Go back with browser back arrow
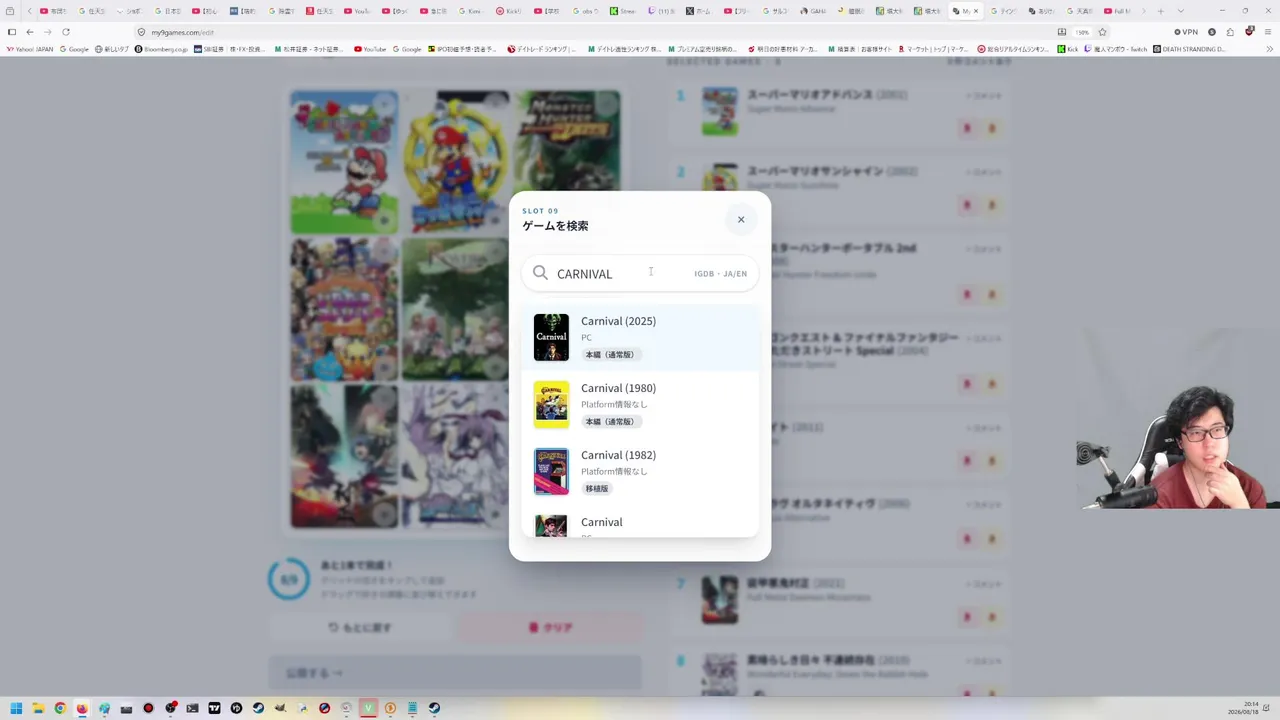 (x=29, y=32)
